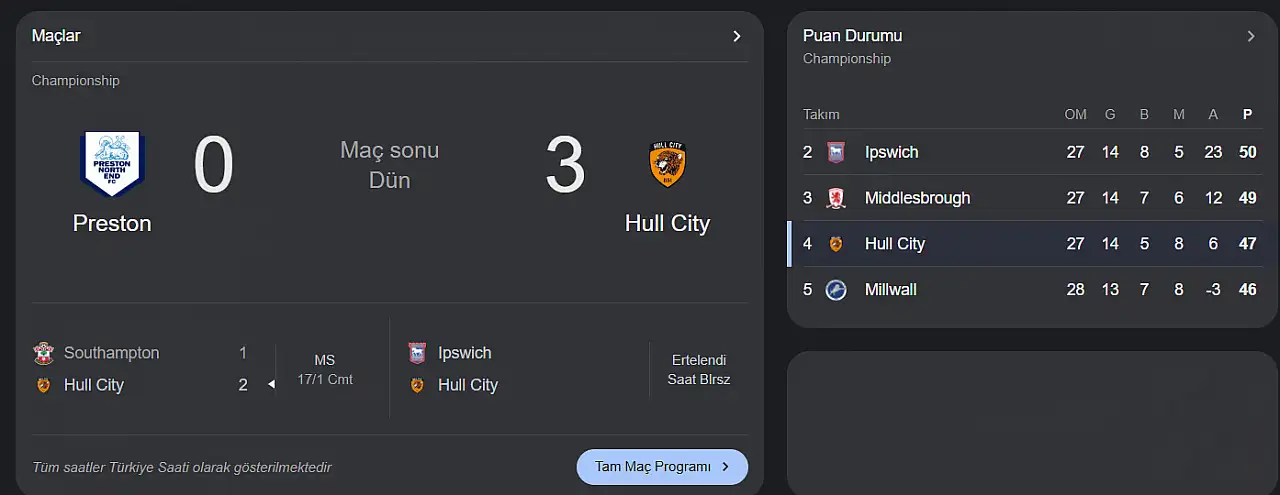Click the Maç sonu status text
The height and width of the screenshot is (495, 1280).
click(x=389, y=151)
